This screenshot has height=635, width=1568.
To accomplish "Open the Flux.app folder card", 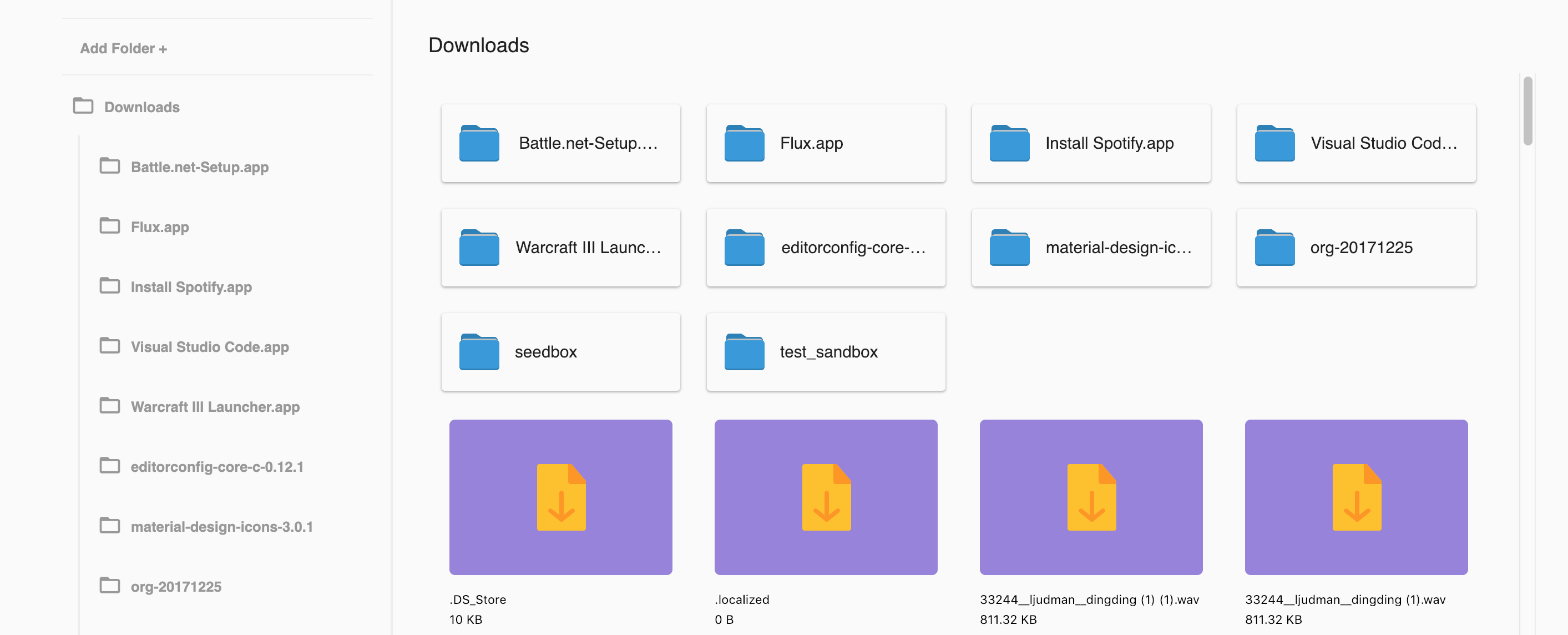I will 826,144.
